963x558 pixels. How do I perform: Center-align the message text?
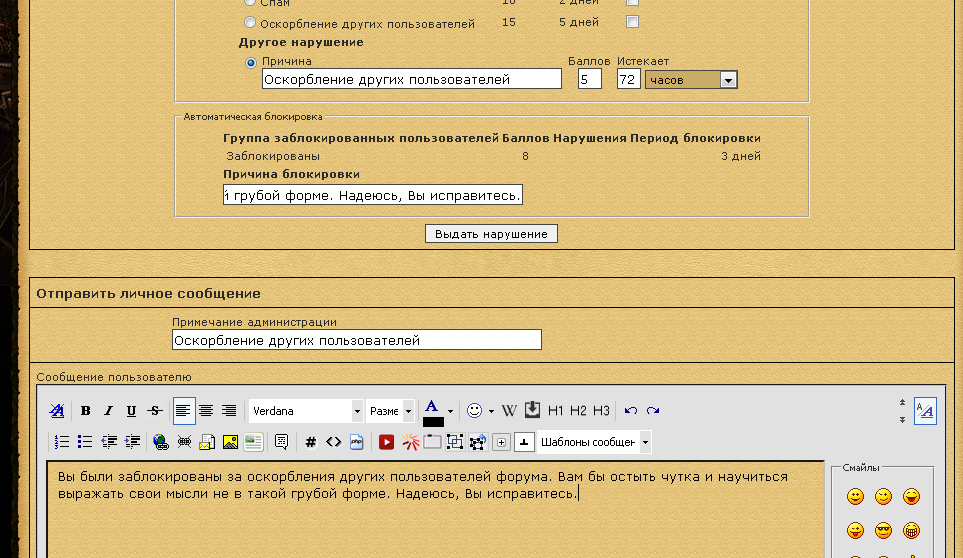[206, 411]
